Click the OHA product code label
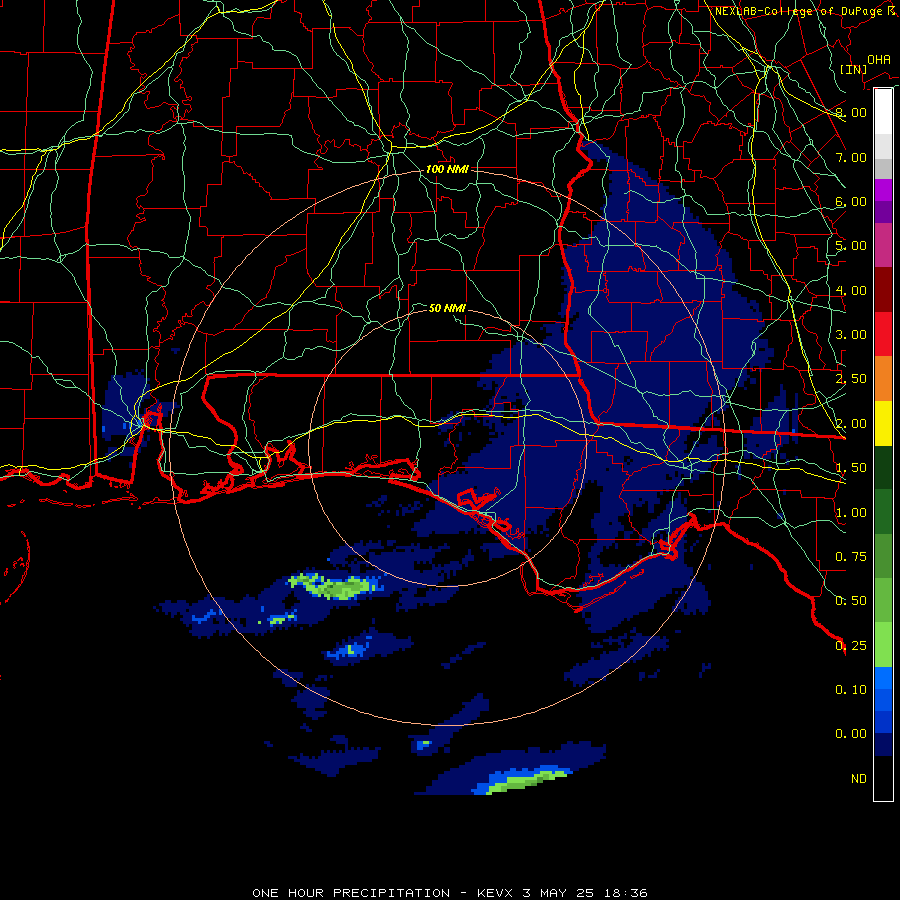This screenshot has width=900, height=900. point(879,59)
